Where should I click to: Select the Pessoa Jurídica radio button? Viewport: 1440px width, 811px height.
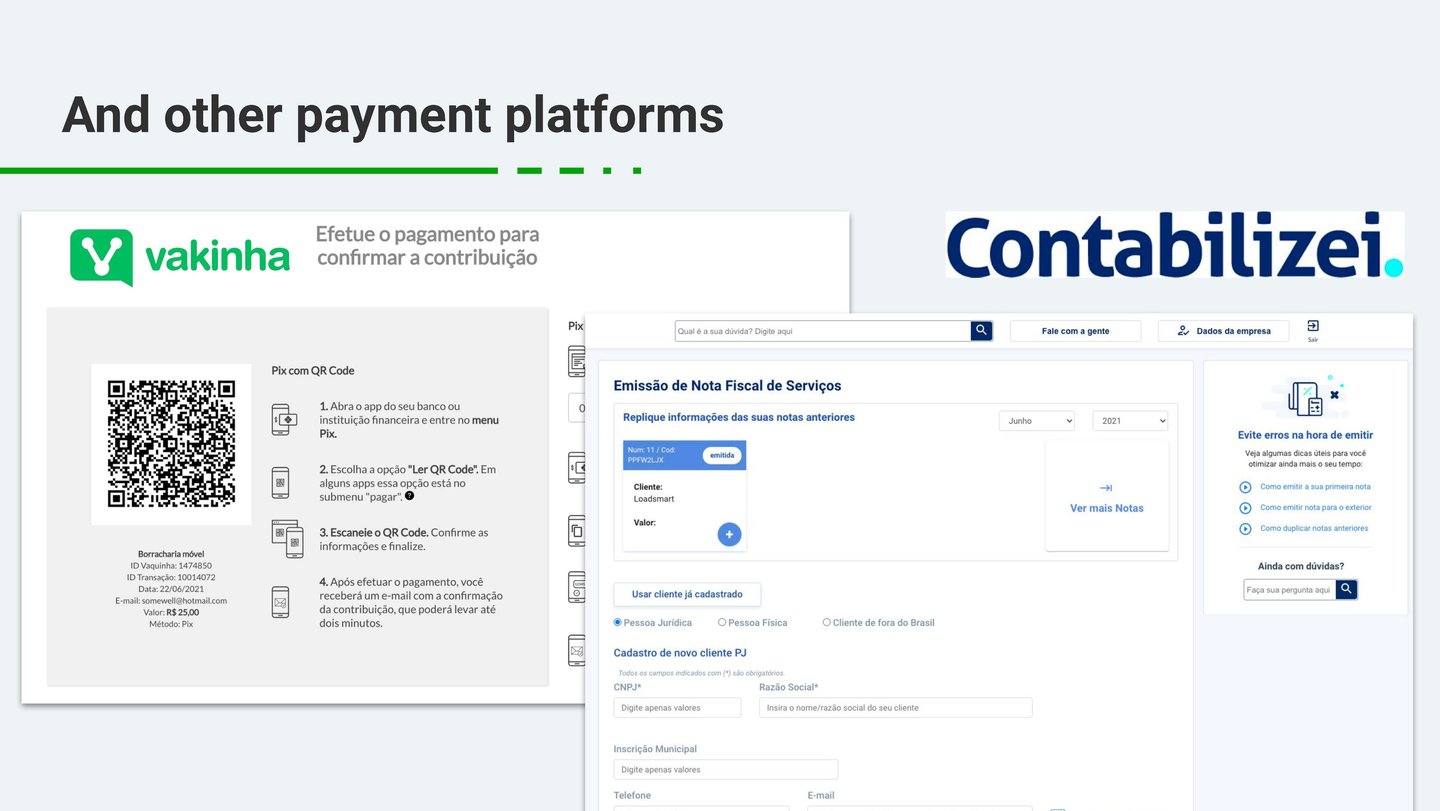(x=618, y=622)
